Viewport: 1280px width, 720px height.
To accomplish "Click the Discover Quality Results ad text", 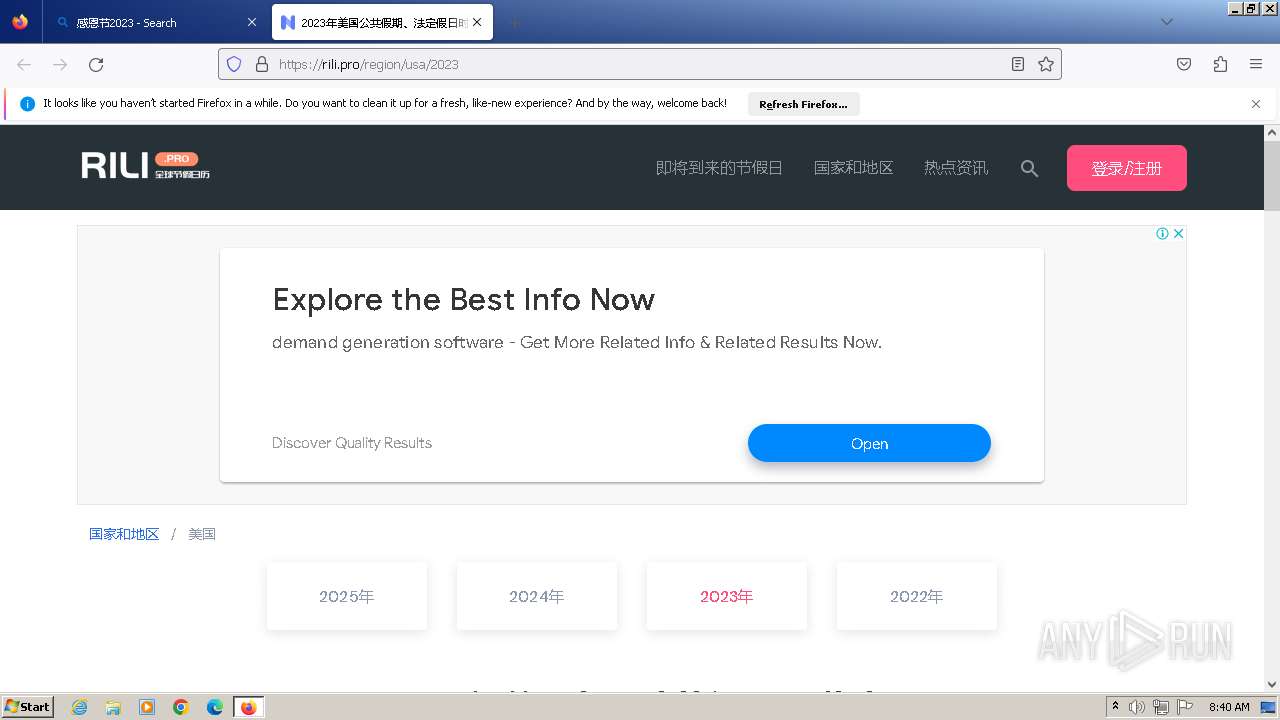I will tap(352, 443).
